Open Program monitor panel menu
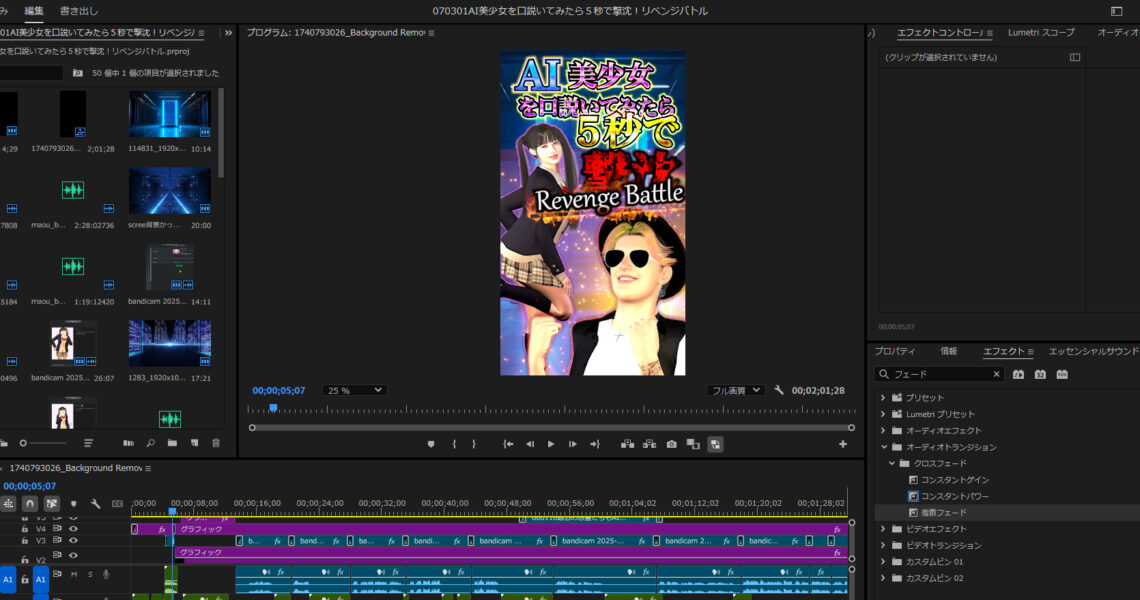The width and height of the screenshot is (1140, 600). tap(431, 33)
